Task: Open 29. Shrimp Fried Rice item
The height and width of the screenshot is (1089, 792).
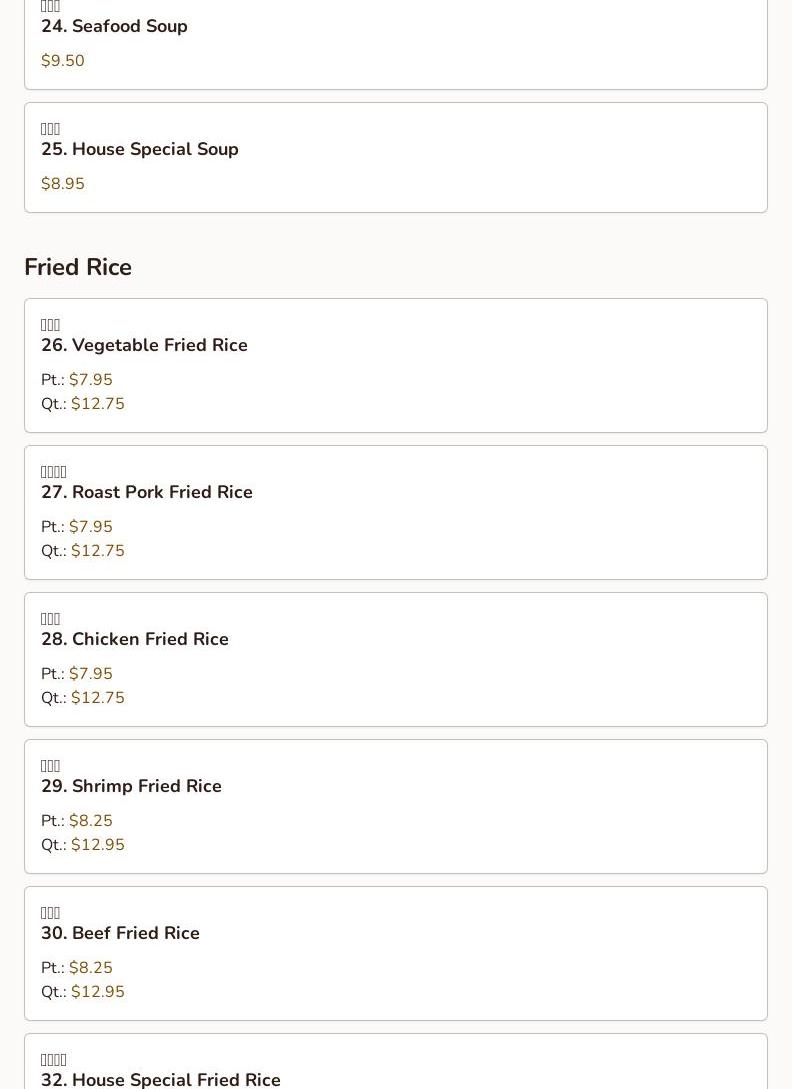Action: (x=131, y=787)
